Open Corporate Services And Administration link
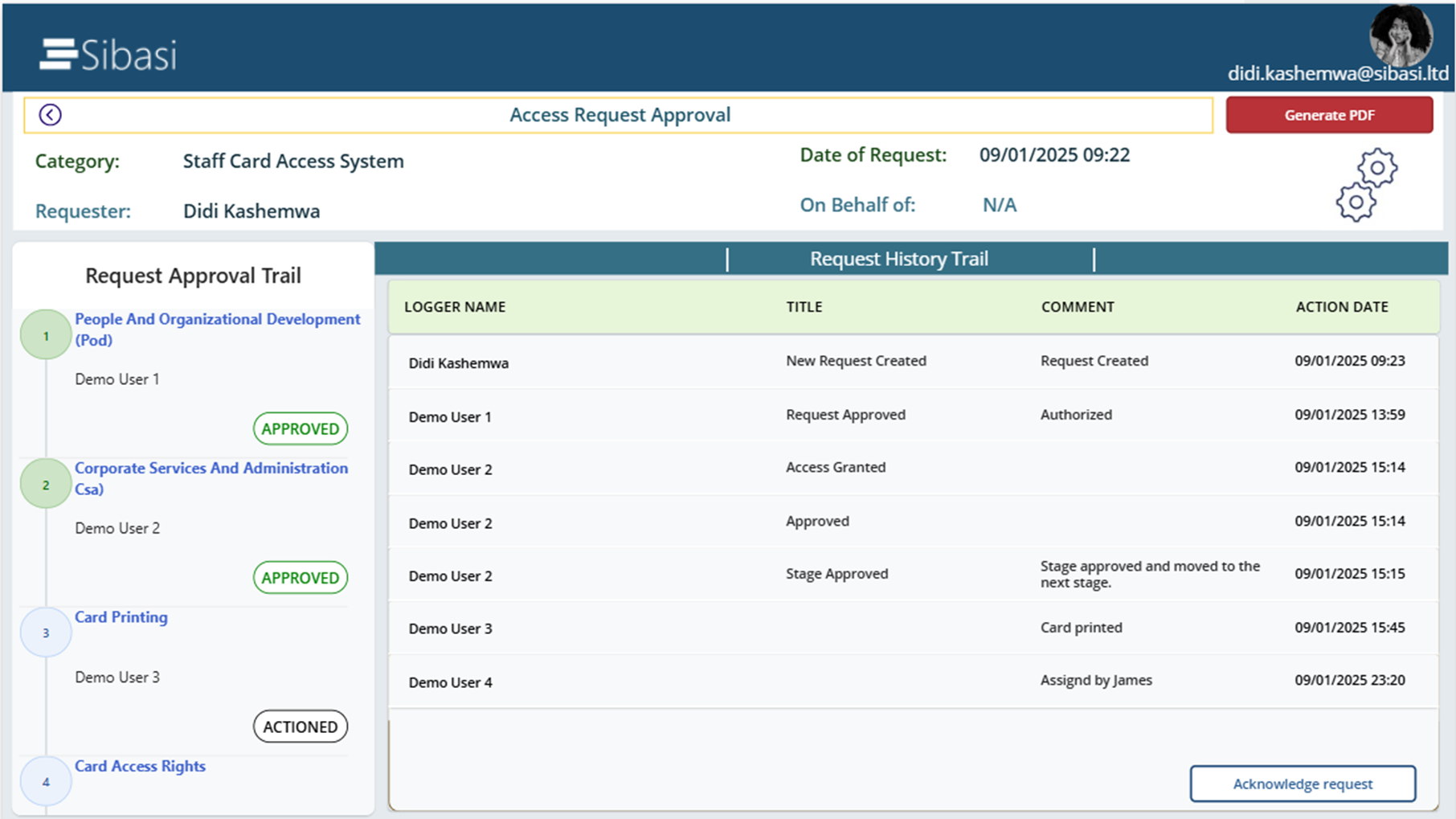 211,478
